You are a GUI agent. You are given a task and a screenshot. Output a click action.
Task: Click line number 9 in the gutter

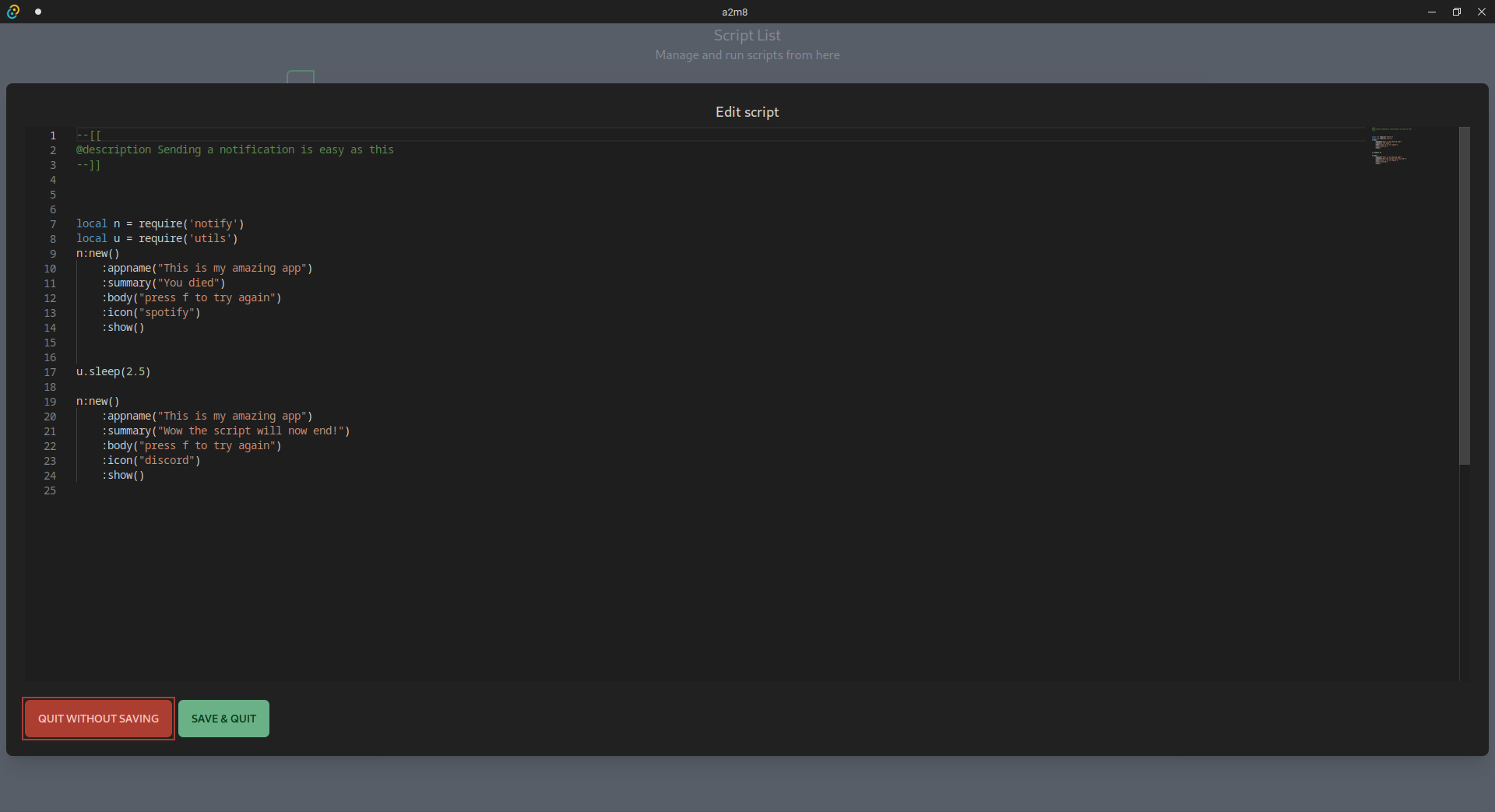[x=53, y=254]
